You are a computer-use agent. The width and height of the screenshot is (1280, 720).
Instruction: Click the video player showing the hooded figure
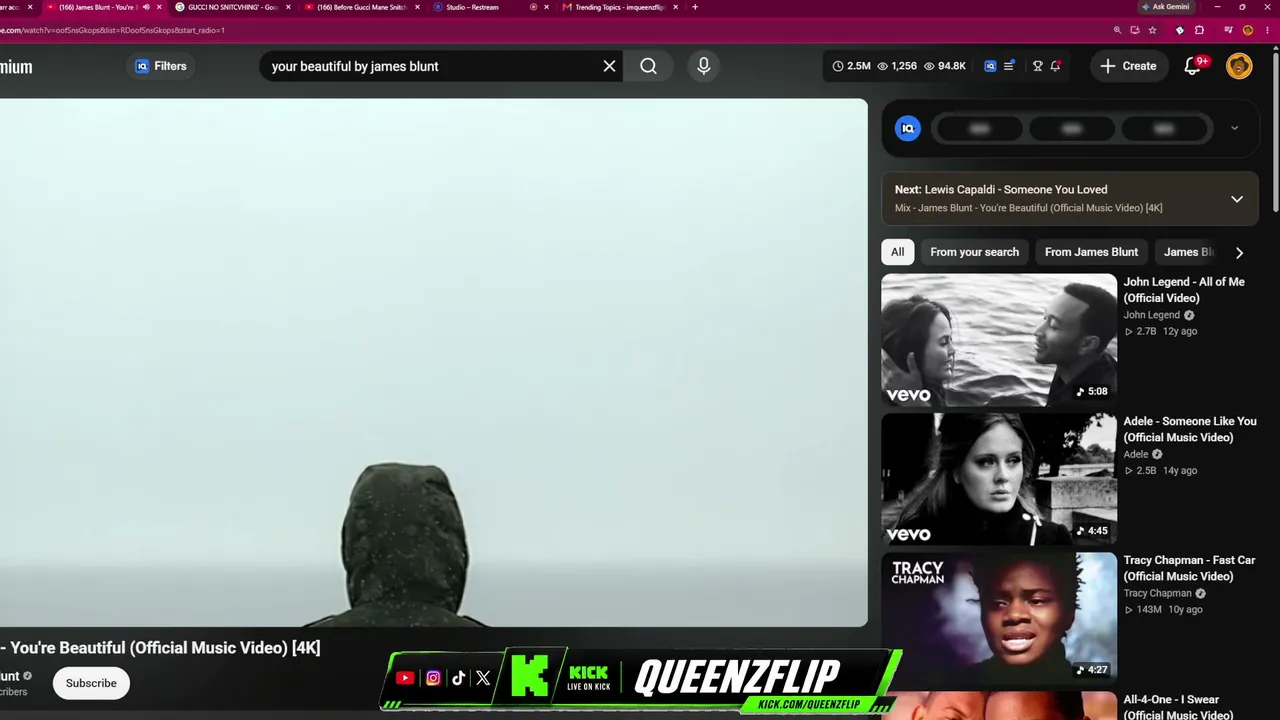tap(434, 362)
